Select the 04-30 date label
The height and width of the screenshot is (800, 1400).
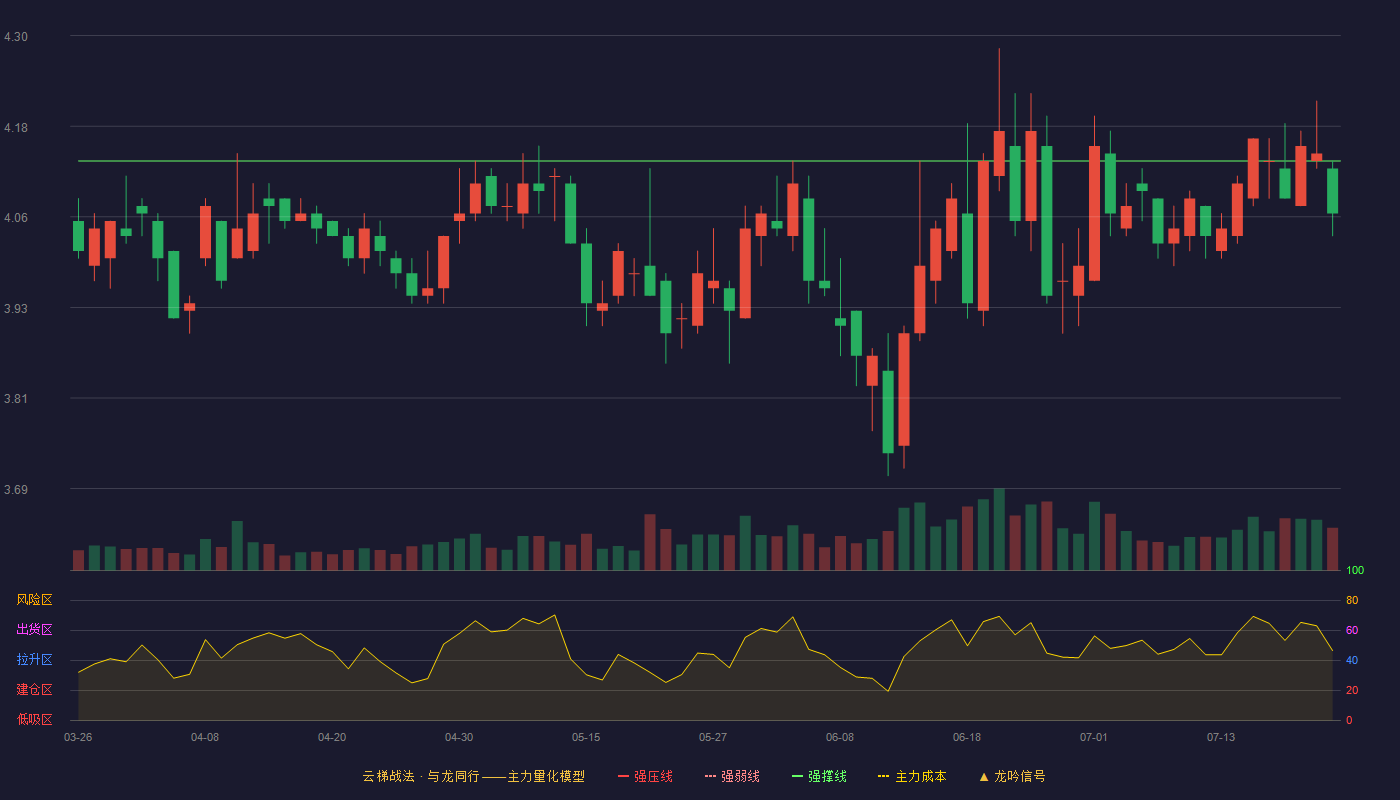coord(459,737)
